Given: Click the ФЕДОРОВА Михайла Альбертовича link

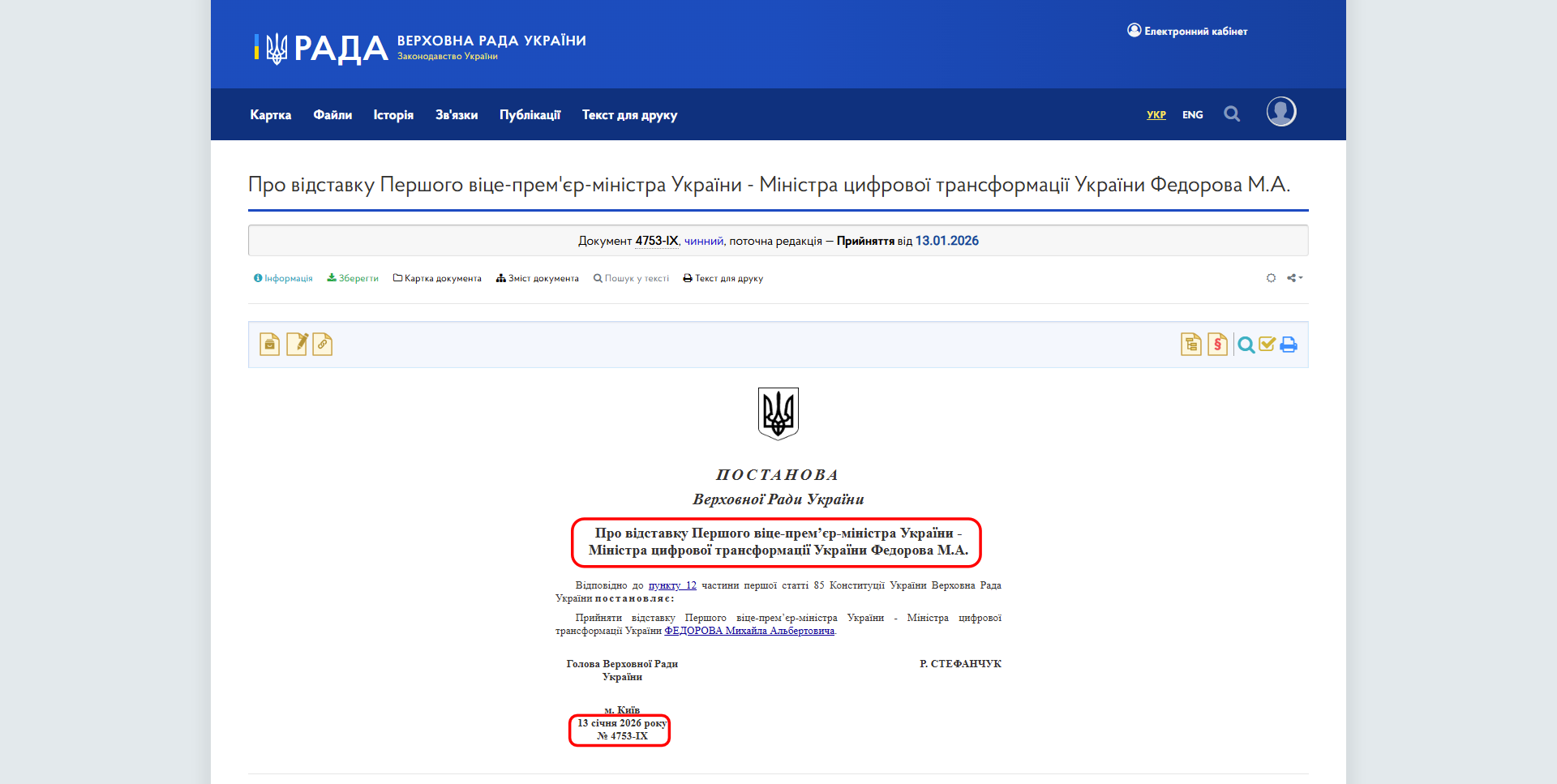Looking at the screenshot, I should click(749, 631).
